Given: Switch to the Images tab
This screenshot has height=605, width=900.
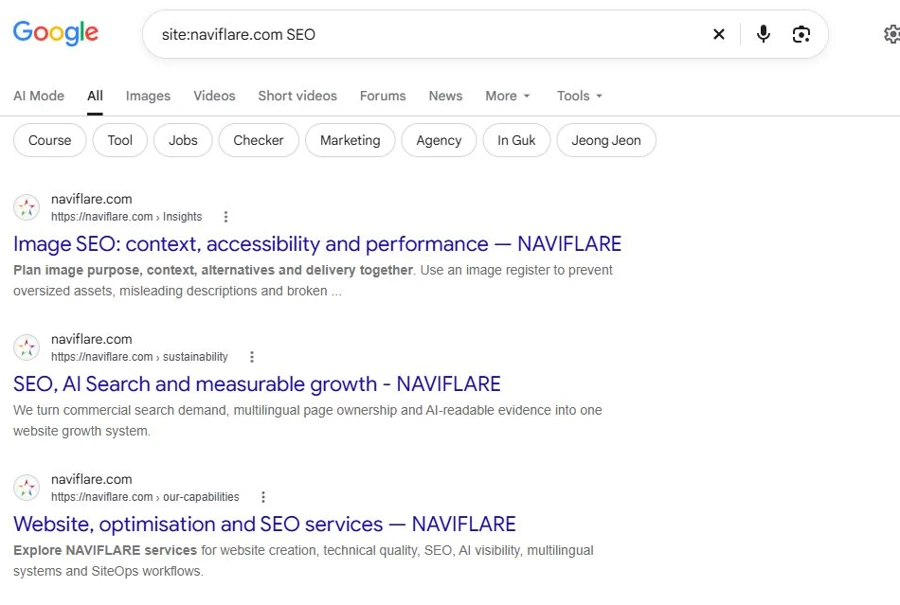Looking at the screenshot, I should pyautogui.click(x=148, y=96).
